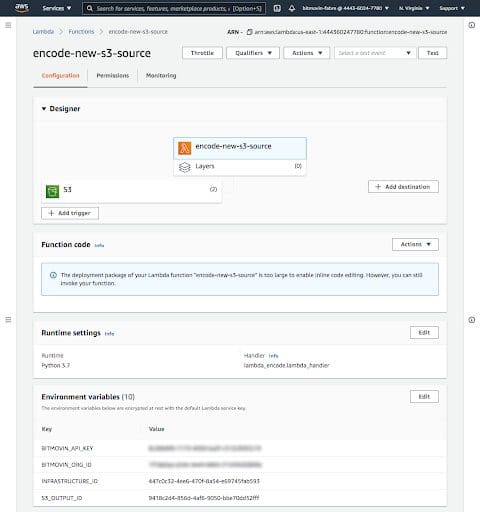Switch to the Permissions tab

[113, 76]
